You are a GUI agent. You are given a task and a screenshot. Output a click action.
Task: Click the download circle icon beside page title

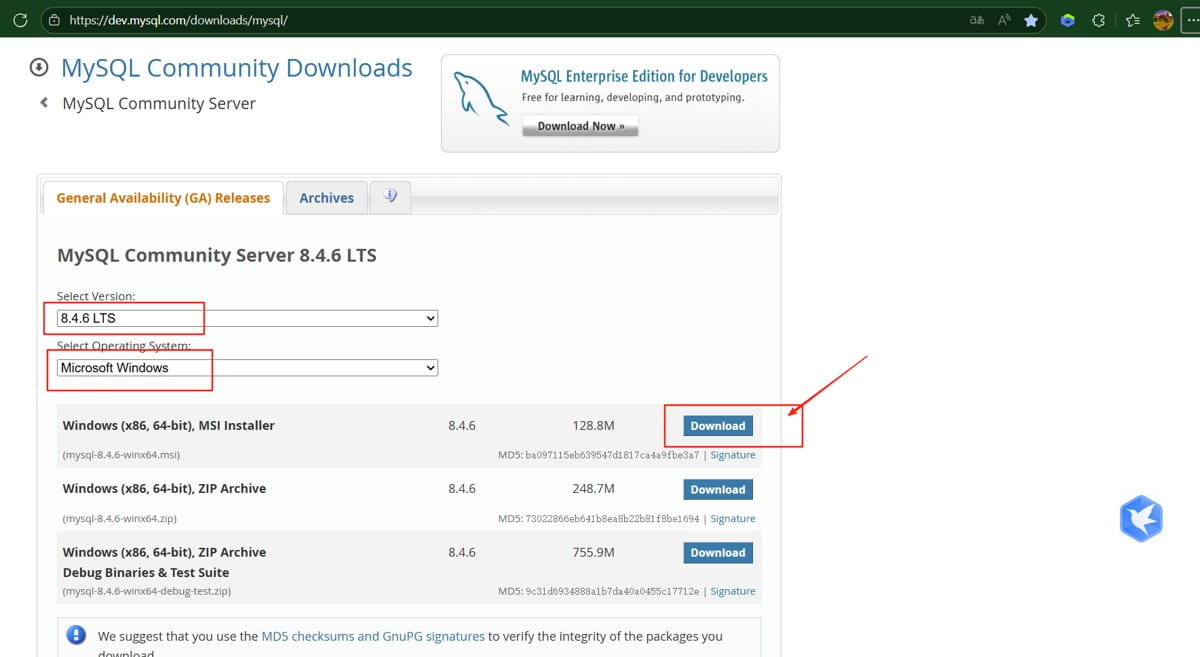coord(39,68)
